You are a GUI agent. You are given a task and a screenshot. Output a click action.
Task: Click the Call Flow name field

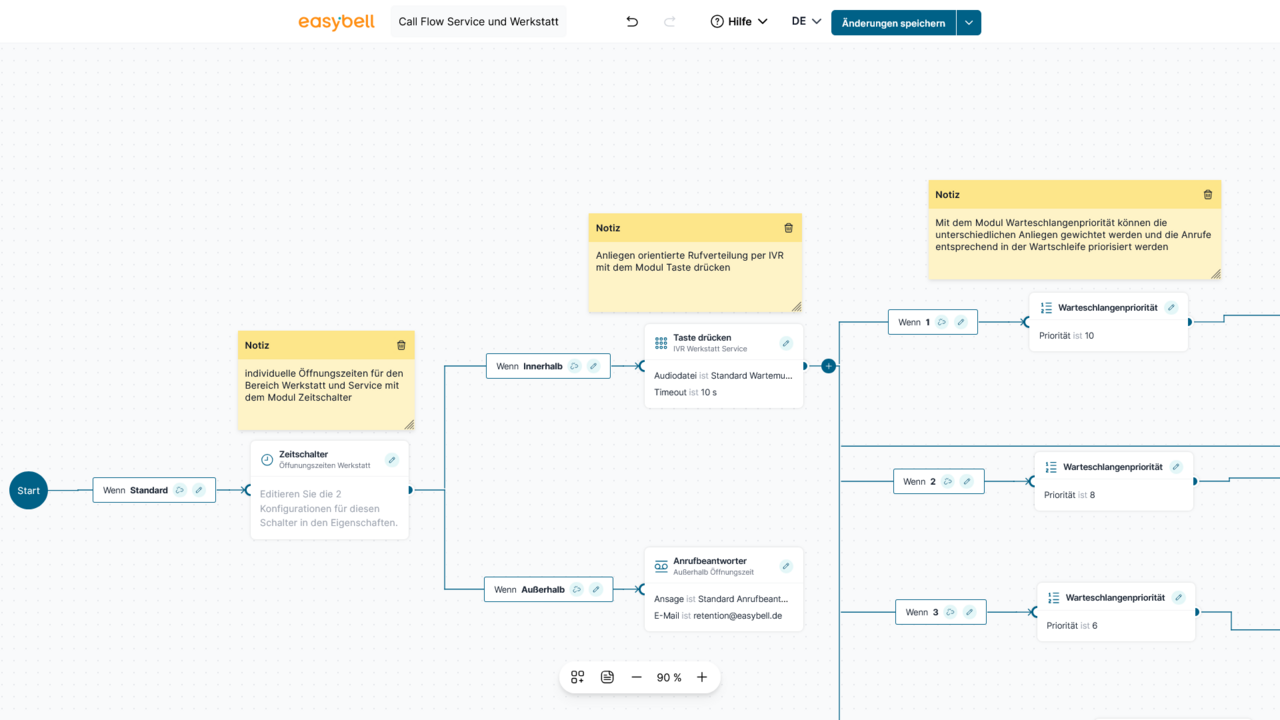pyautogui.click(x=478, y=22)
